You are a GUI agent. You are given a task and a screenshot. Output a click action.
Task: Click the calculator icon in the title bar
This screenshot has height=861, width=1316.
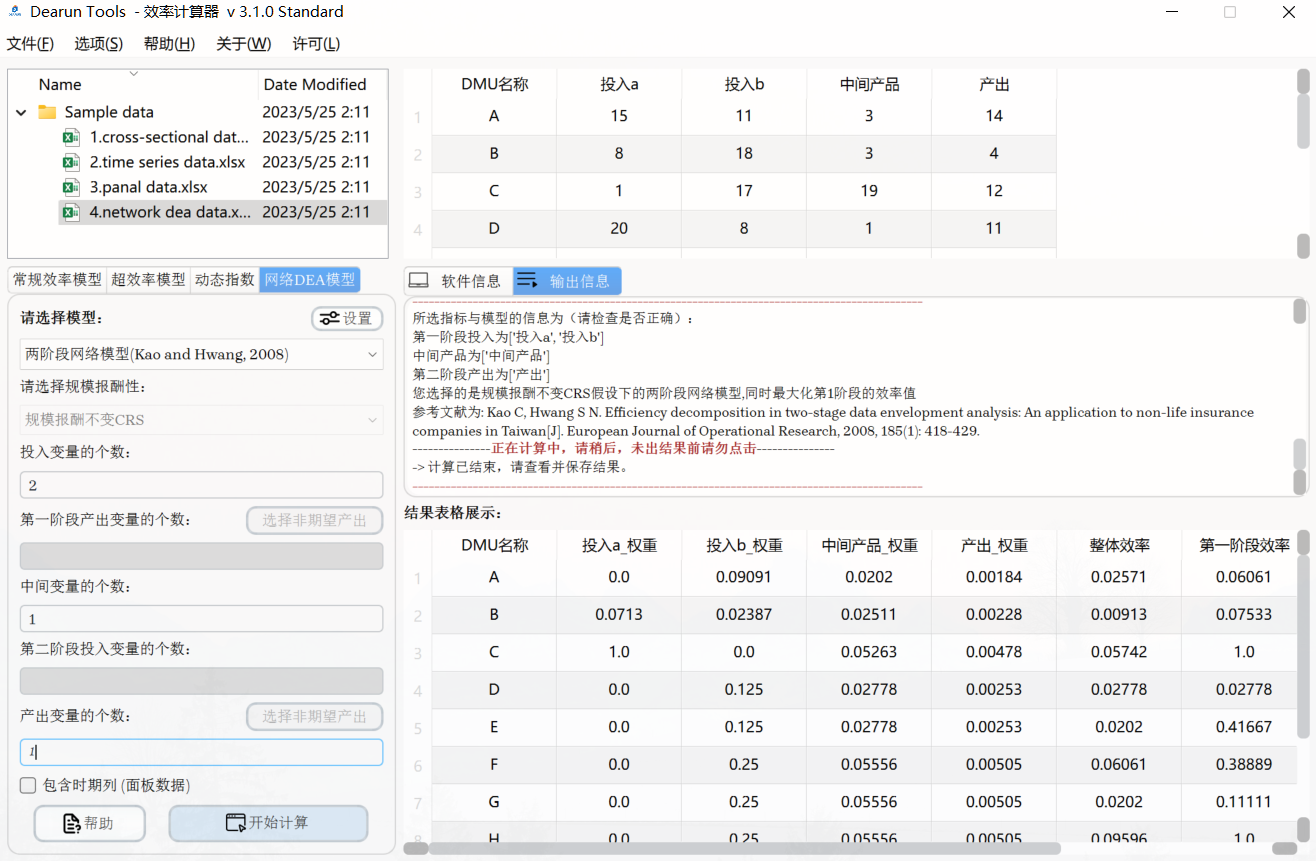click(12, 11)
